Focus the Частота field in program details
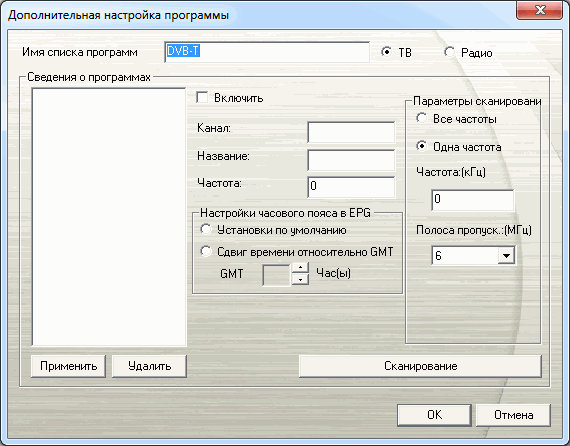This screenshot has width=570, height=446. tap(351, 187)
